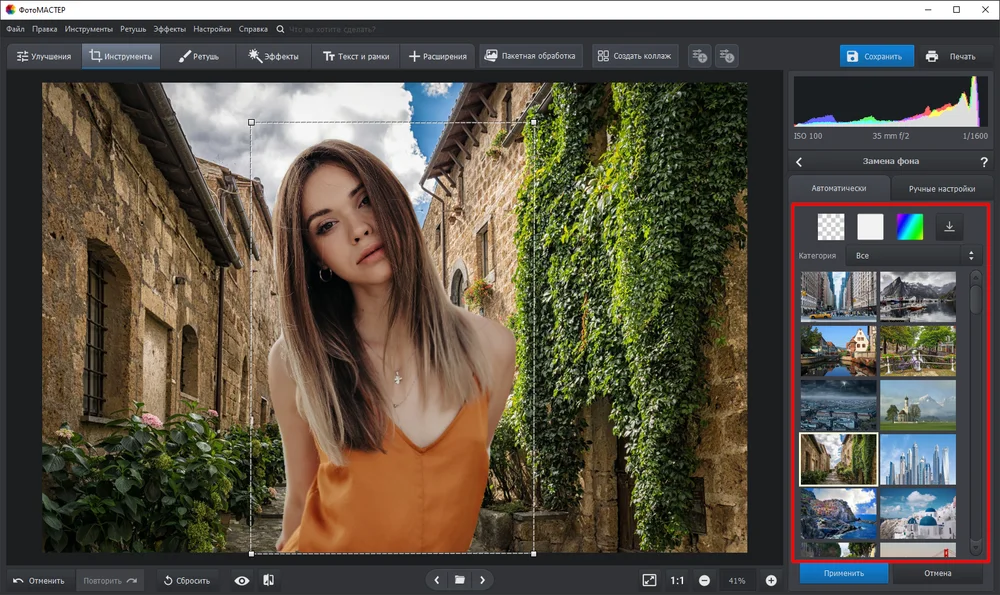
Task: Go to the next photo arrow
Action: 482,580
